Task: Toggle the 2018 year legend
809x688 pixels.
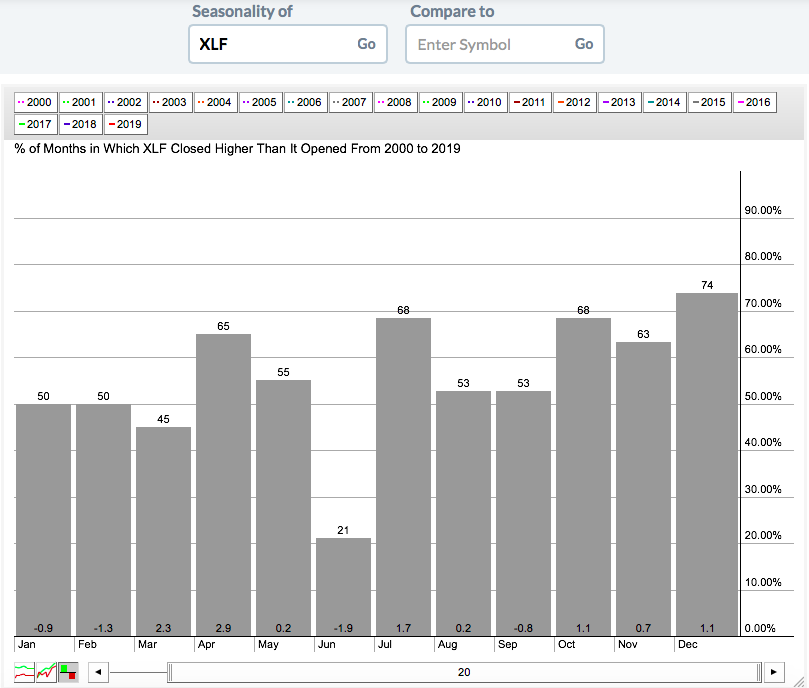Action: pos(80,124)
